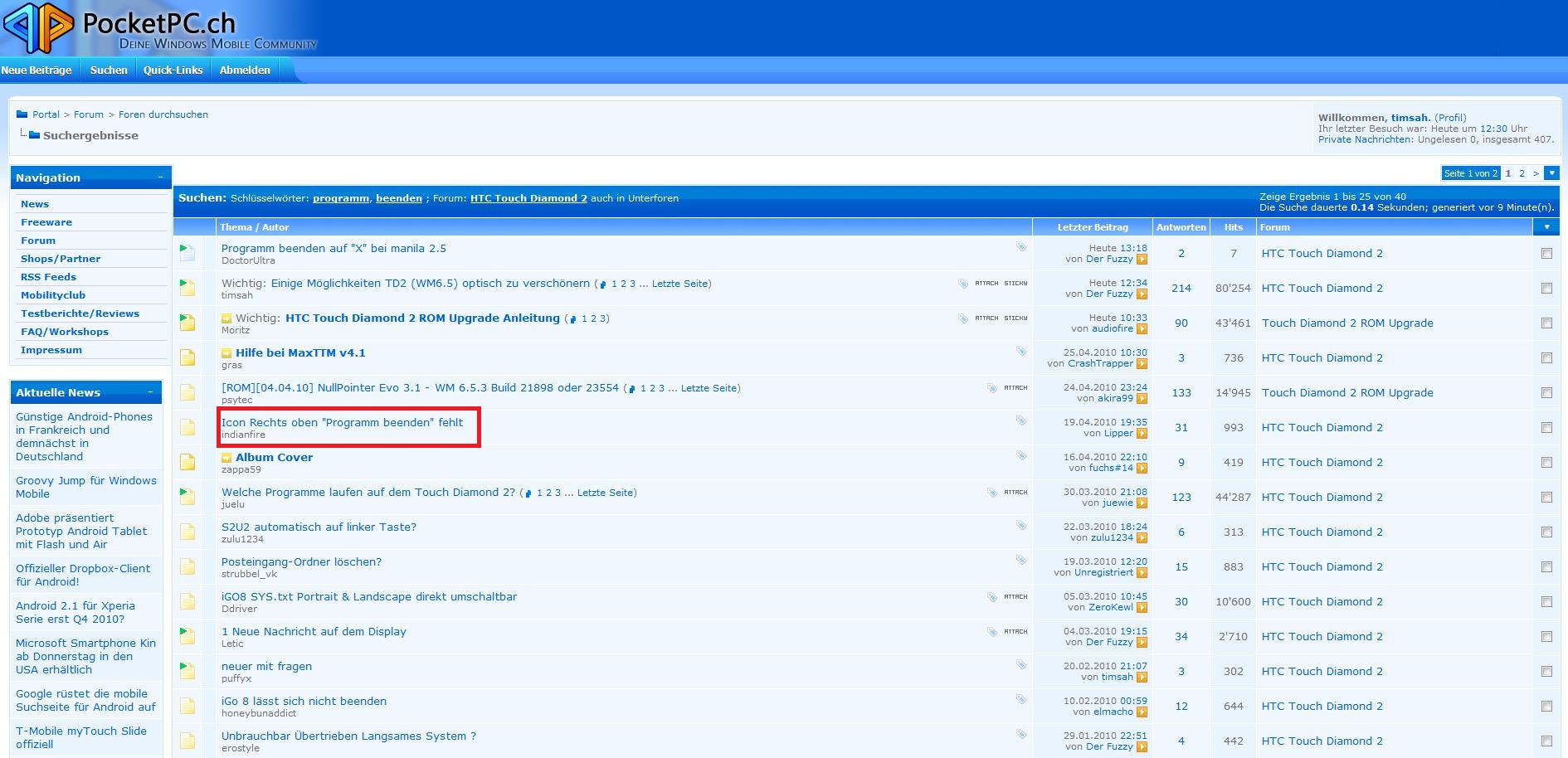Open 'Touch Diamond 2 ROM Upgrade' forum for NullPointer thread
Image resolution: width=1568 pixels, height=758 pixels.
[1347, 393]
